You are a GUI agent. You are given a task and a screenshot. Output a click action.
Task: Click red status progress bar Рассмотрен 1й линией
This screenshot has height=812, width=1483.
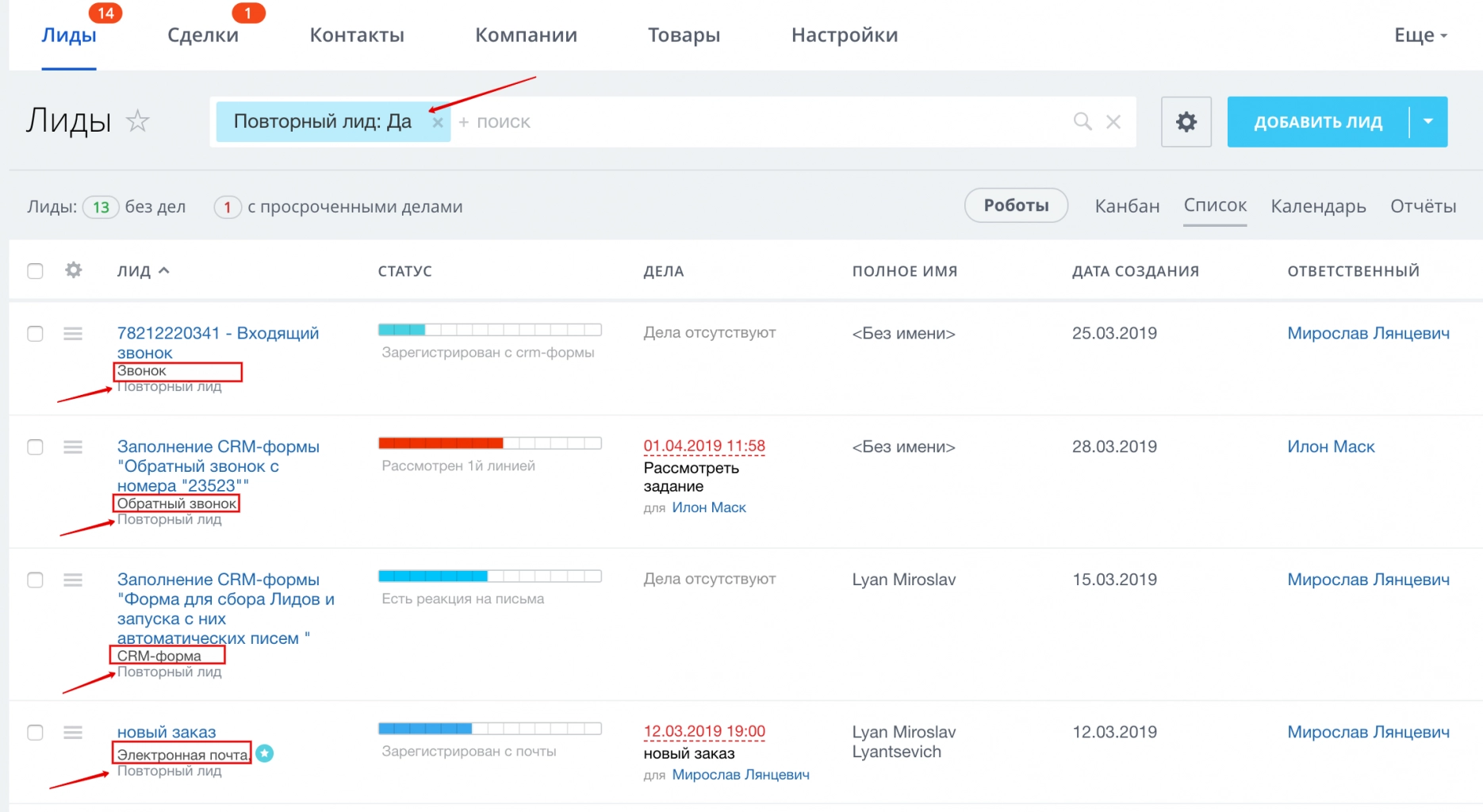coord(489,443)
